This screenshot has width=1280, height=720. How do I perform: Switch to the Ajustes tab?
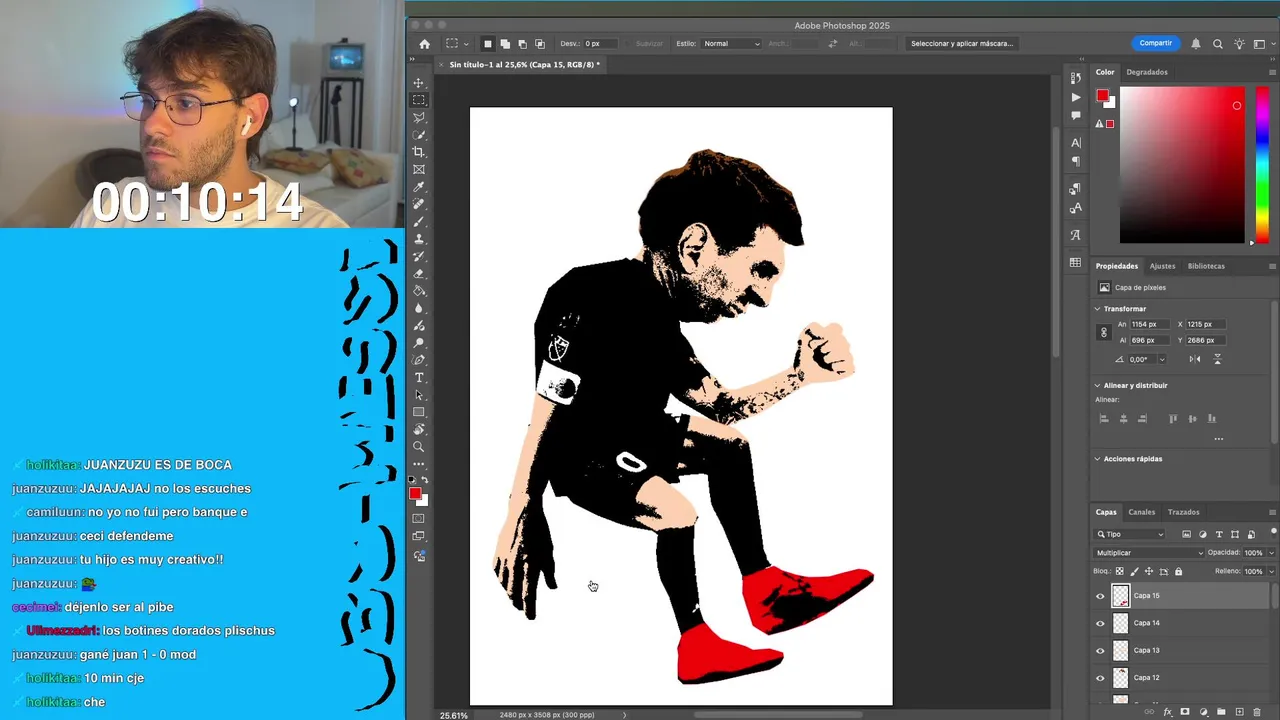(1162, 266)
